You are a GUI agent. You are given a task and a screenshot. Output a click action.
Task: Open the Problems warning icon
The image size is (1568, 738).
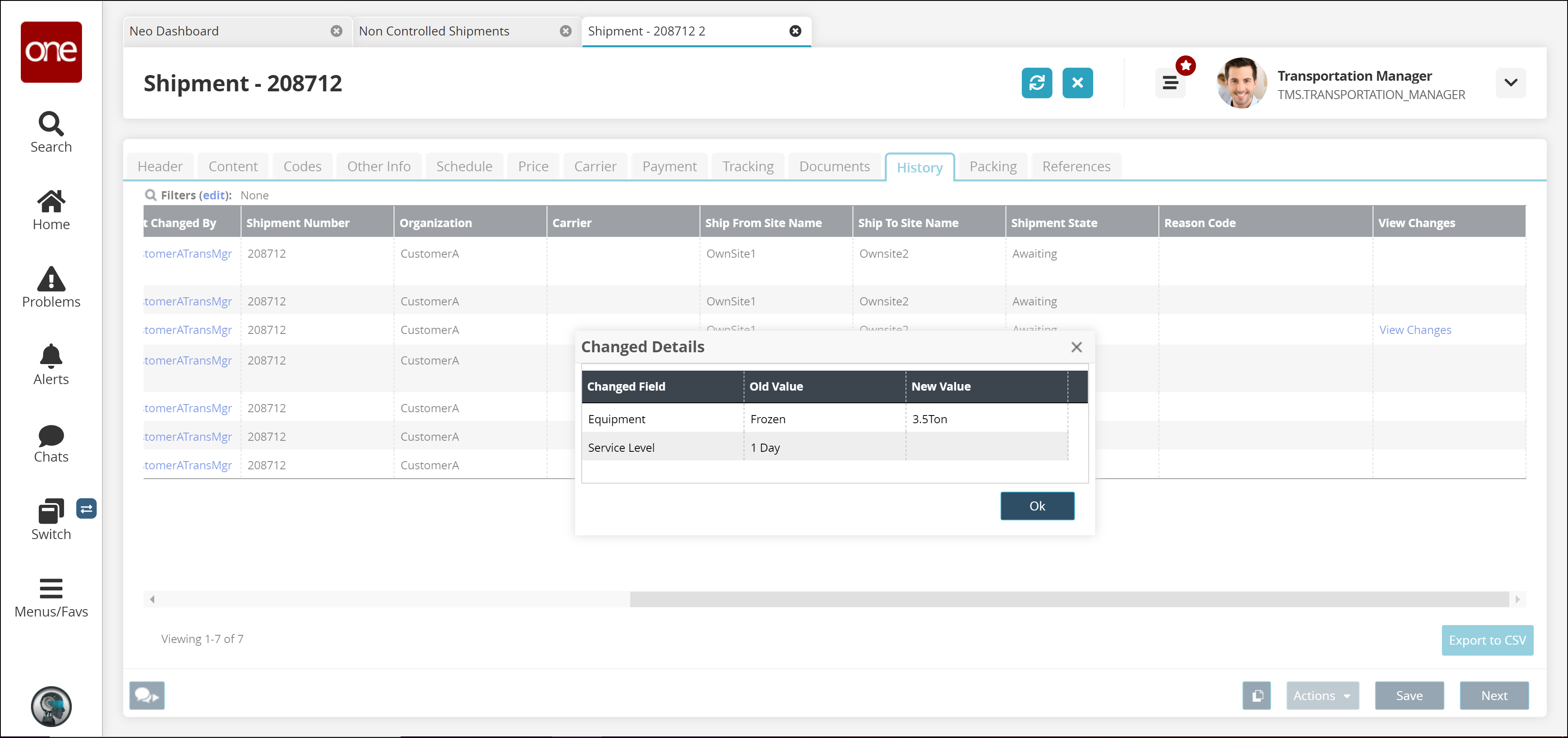(51, 279)
